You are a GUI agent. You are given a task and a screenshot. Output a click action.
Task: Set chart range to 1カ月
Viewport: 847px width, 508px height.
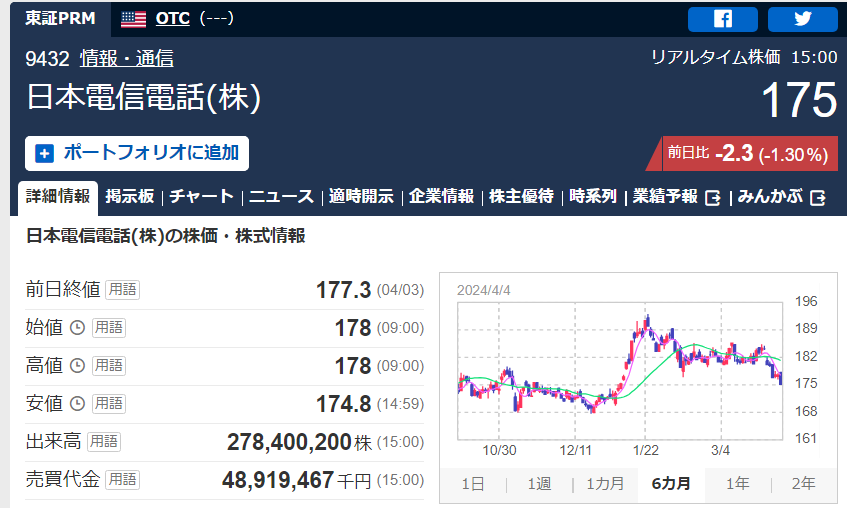point(605,484)
